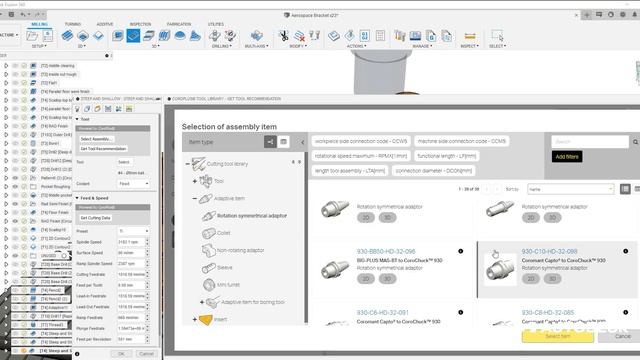Switch to tree view in Item type header
This screenshot has height=360, width=640.
[270, 142]
